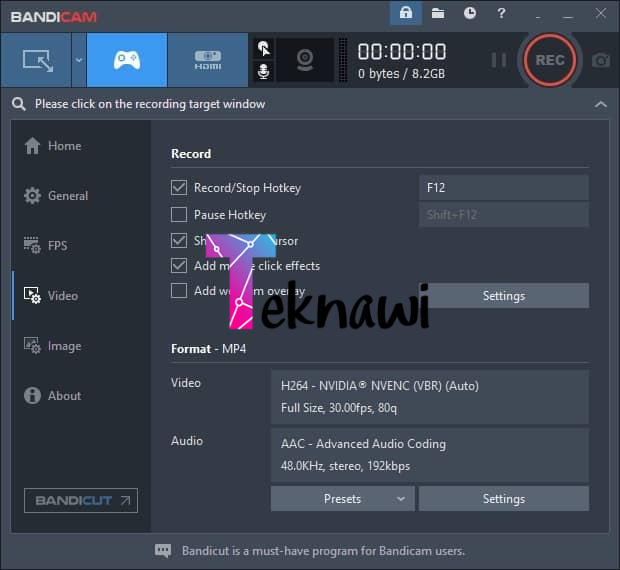Select the Video settings tab
This screenshot has height=570, width=620.
point(51,296)
